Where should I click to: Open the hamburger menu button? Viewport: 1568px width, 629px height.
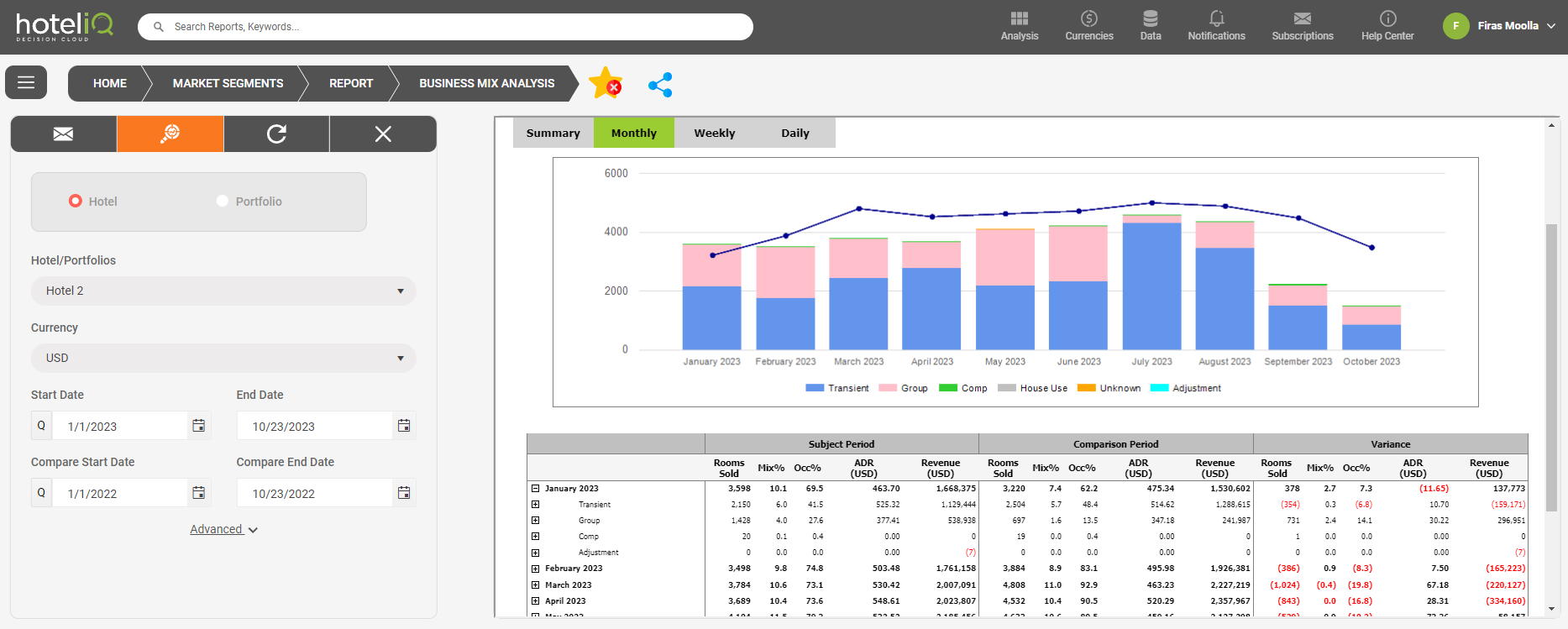click(26, 82)
